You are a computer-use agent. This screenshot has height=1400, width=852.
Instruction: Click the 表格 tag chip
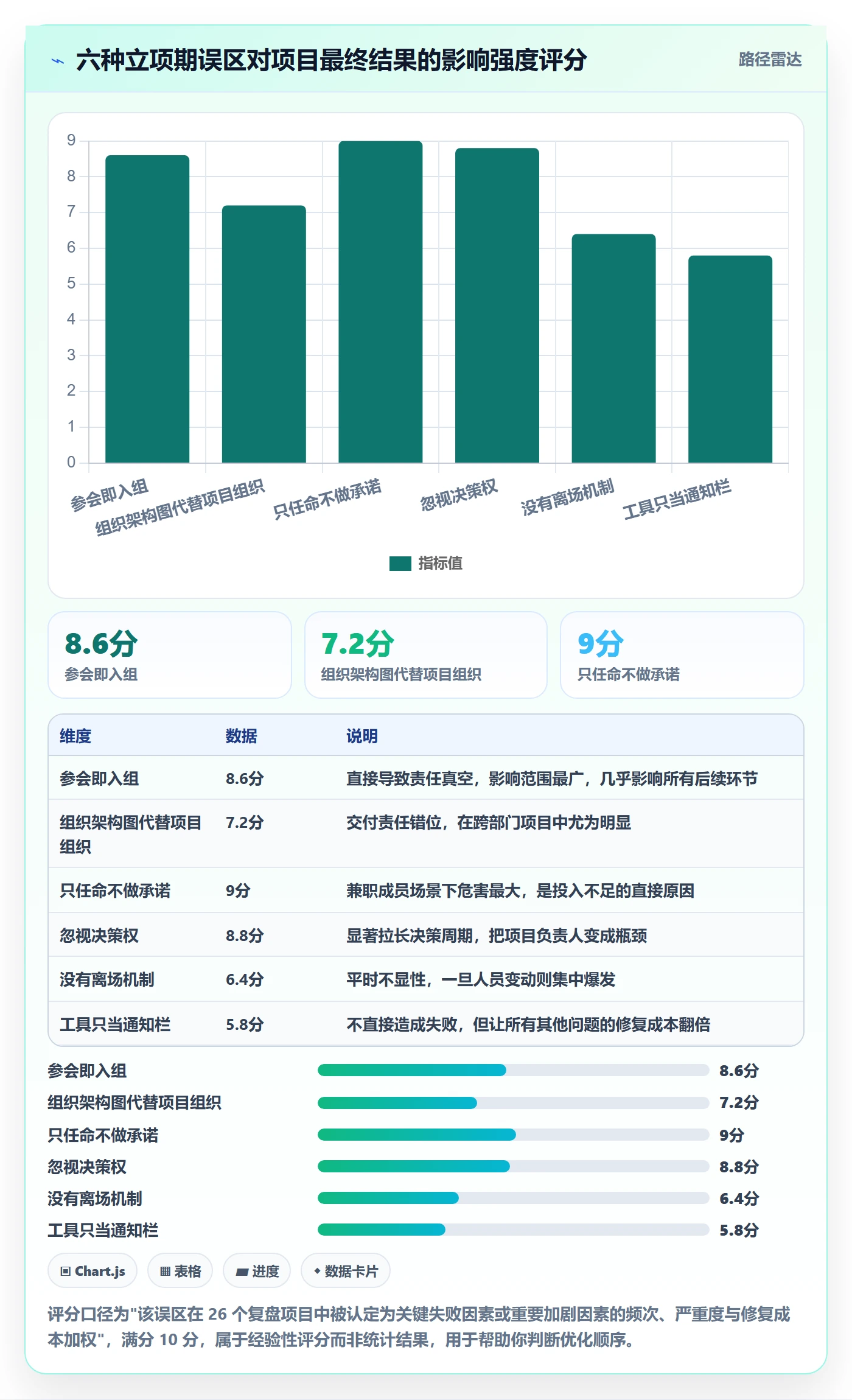point(180,1271)
